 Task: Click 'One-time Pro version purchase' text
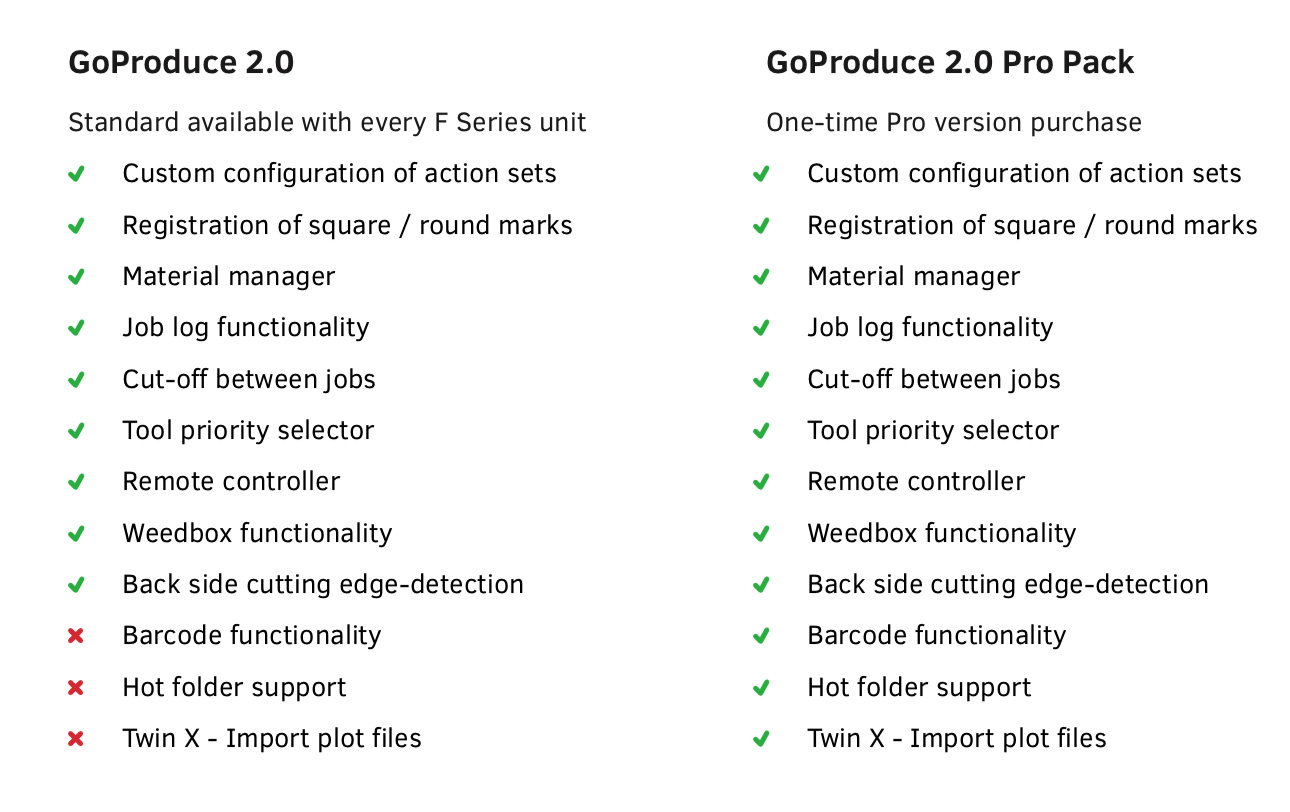point(954,123)
